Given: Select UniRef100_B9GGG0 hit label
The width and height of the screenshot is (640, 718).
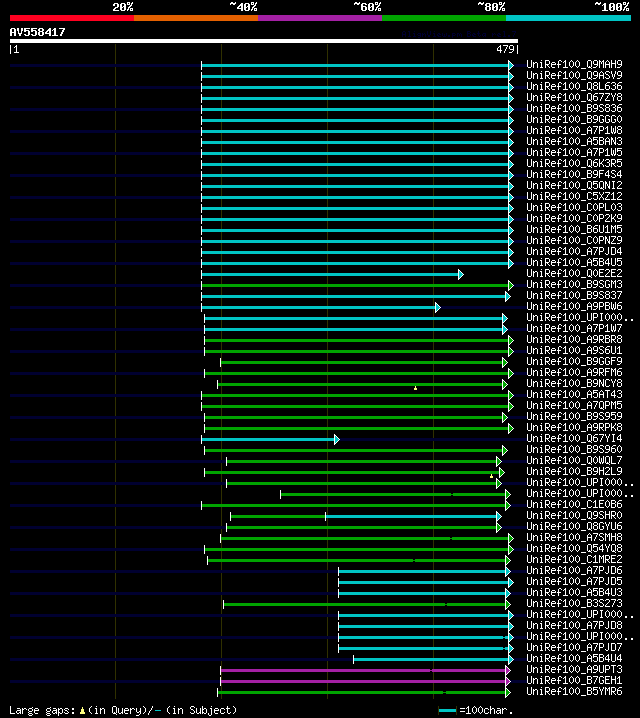Looking at the screenshot, I should pos(574,119).
